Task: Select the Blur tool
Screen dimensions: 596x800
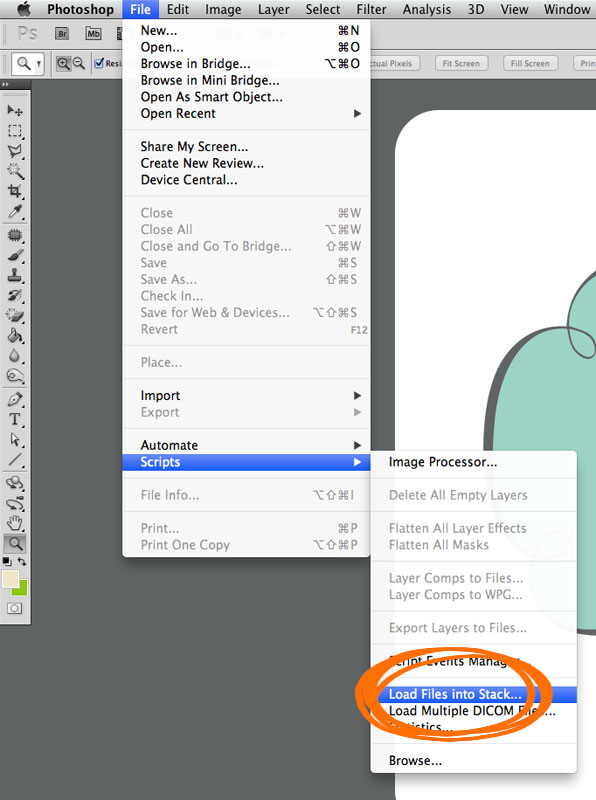Action: point(15,356)
